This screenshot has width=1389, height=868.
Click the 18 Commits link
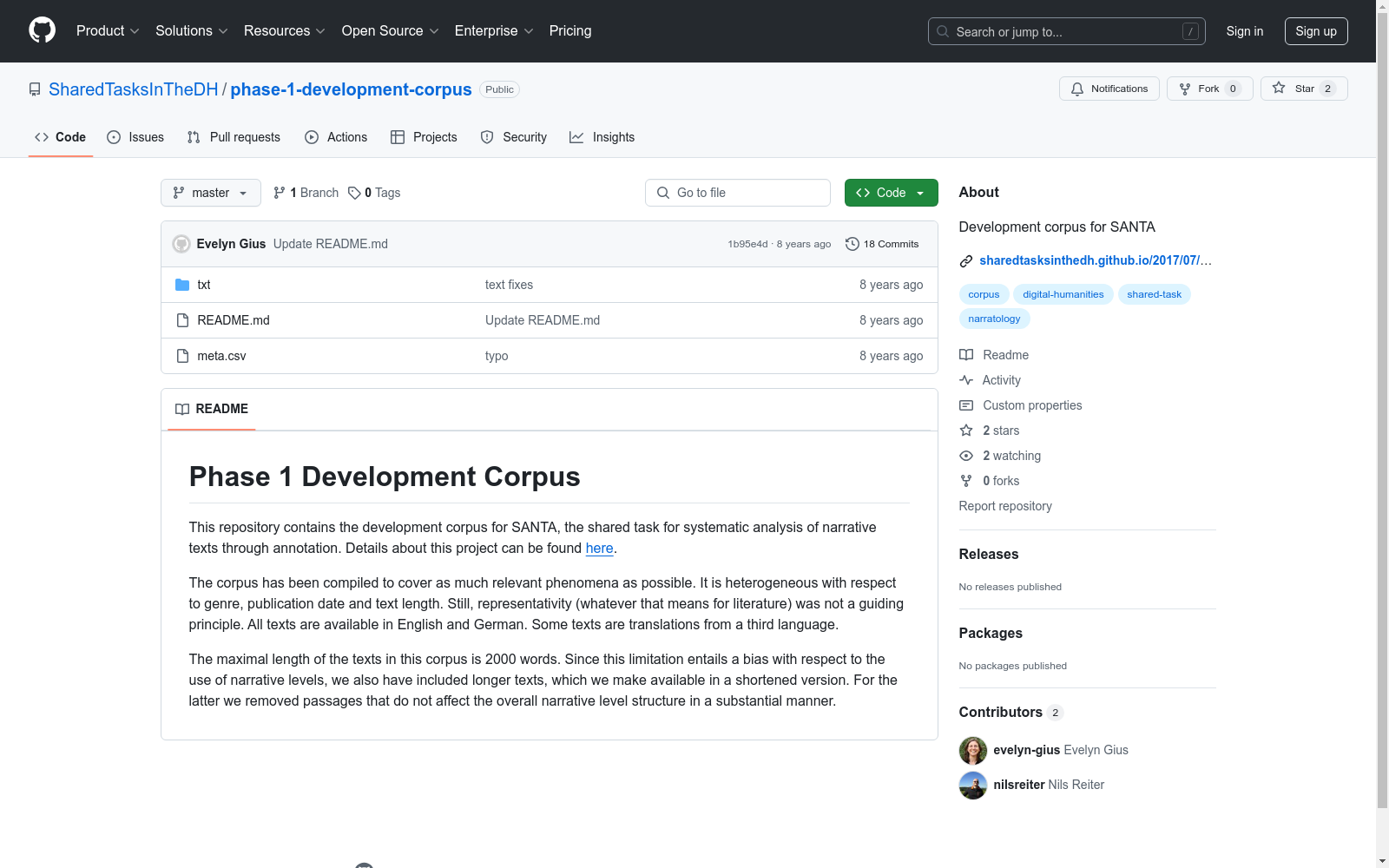[x=882, y=244]
